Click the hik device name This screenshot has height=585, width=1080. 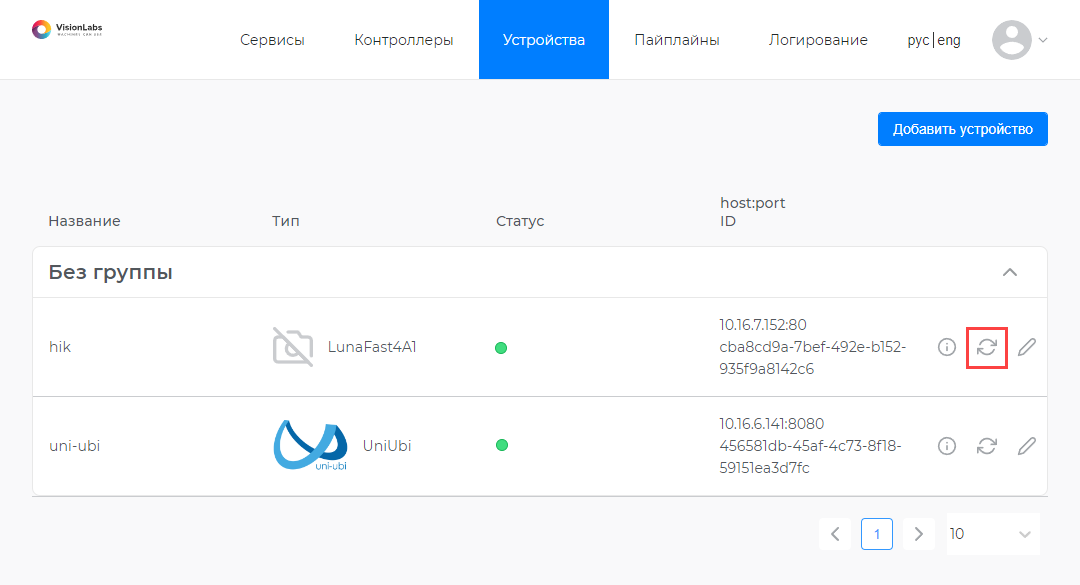point(60,347)
